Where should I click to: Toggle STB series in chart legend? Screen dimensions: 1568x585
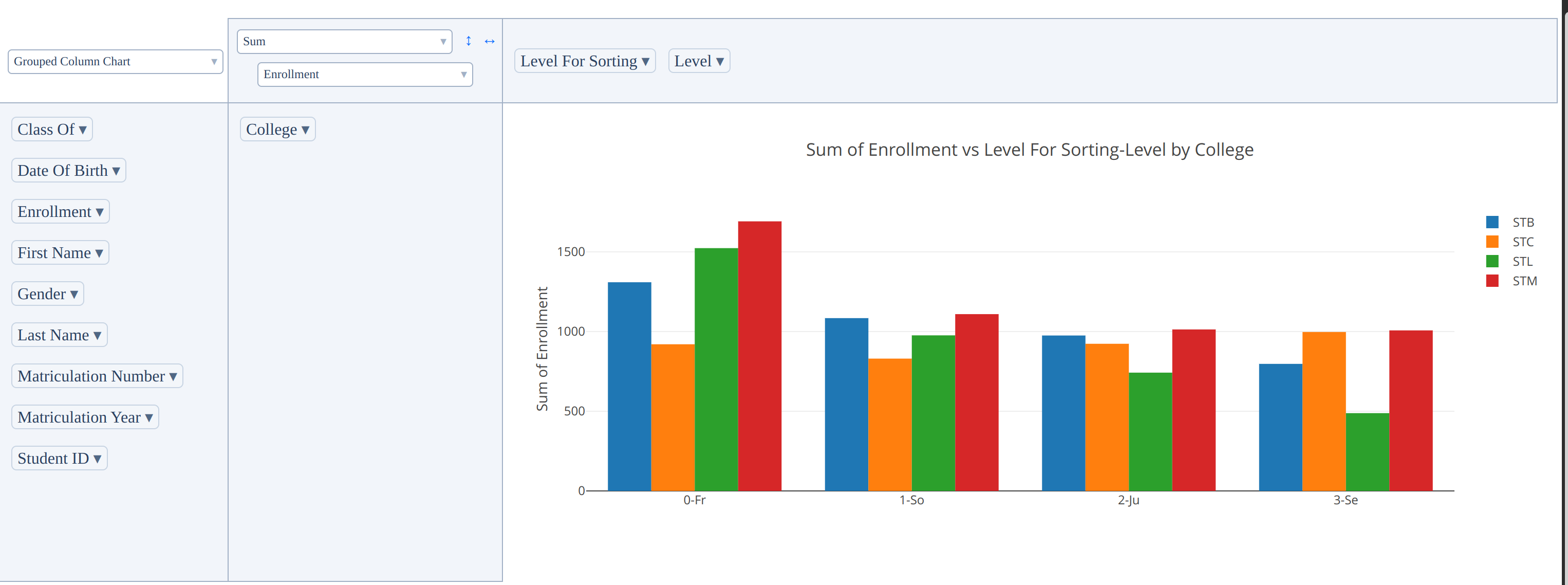click(1522, 222)
